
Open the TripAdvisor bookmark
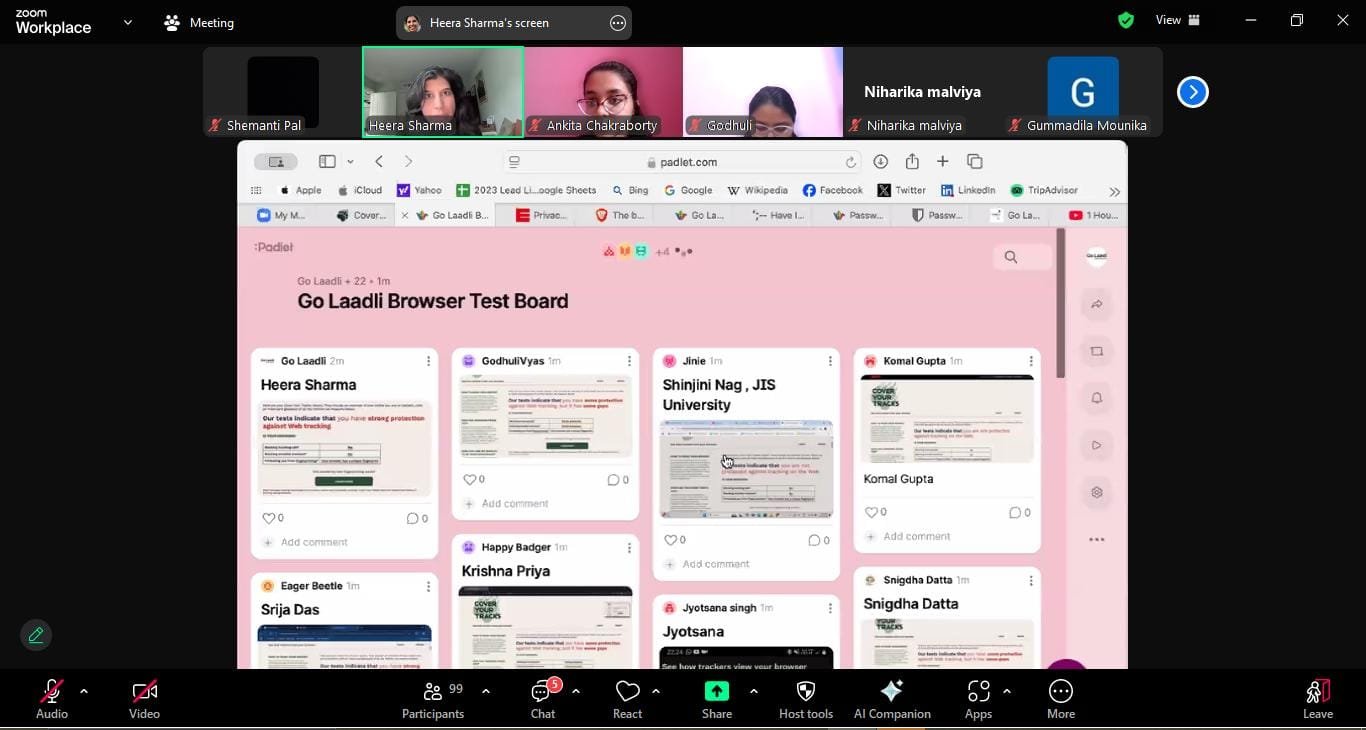tap(1044, 190)
